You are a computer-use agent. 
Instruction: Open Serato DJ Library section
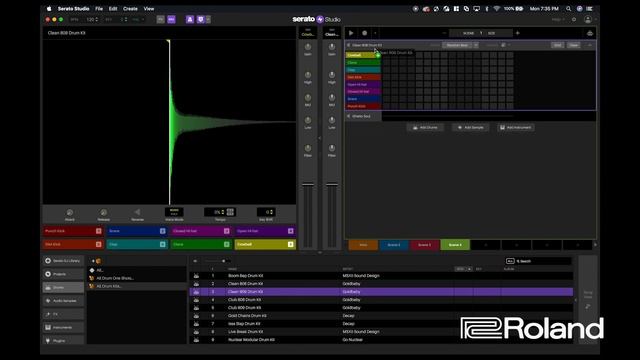(63, 261)
